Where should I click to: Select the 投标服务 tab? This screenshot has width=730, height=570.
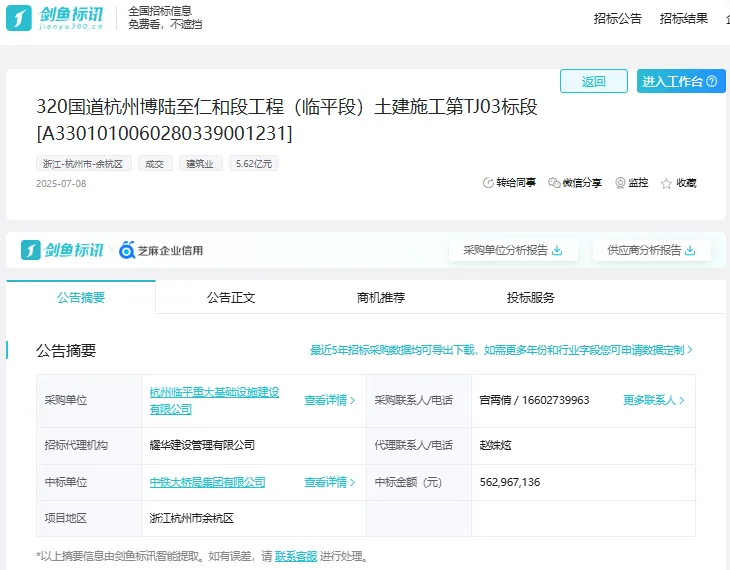click(x=531, y=297)
